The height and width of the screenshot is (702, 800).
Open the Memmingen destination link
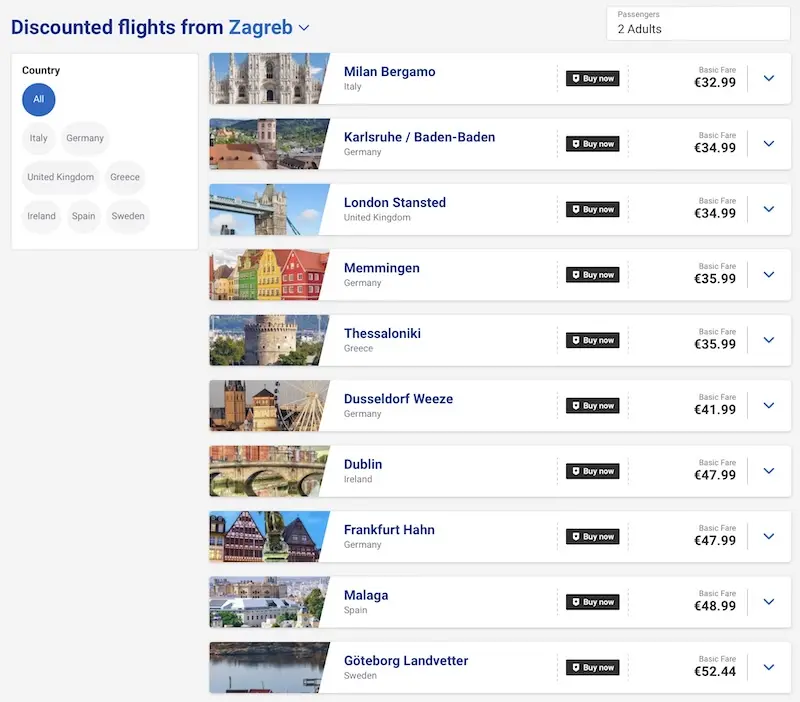[382, 268]
